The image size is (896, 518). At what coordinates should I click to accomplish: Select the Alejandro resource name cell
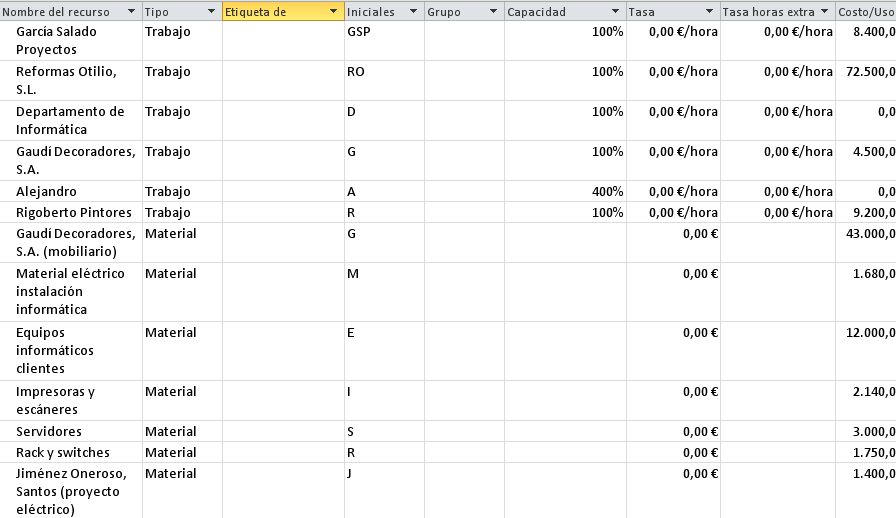[x=70, y=191]
